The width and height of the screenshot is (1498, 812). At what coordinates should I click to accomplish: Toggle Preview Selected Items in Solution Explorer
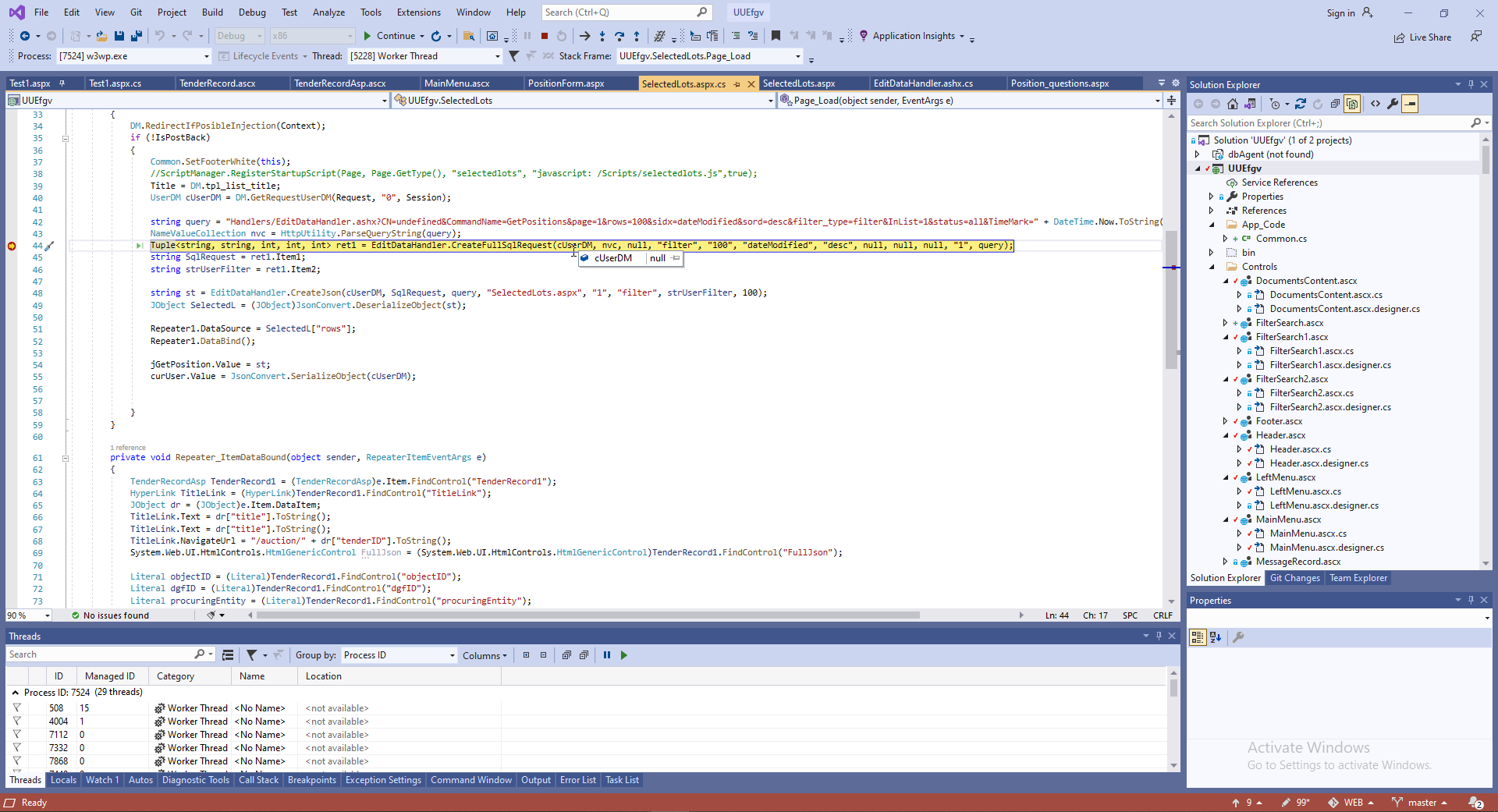[1410, 104]
